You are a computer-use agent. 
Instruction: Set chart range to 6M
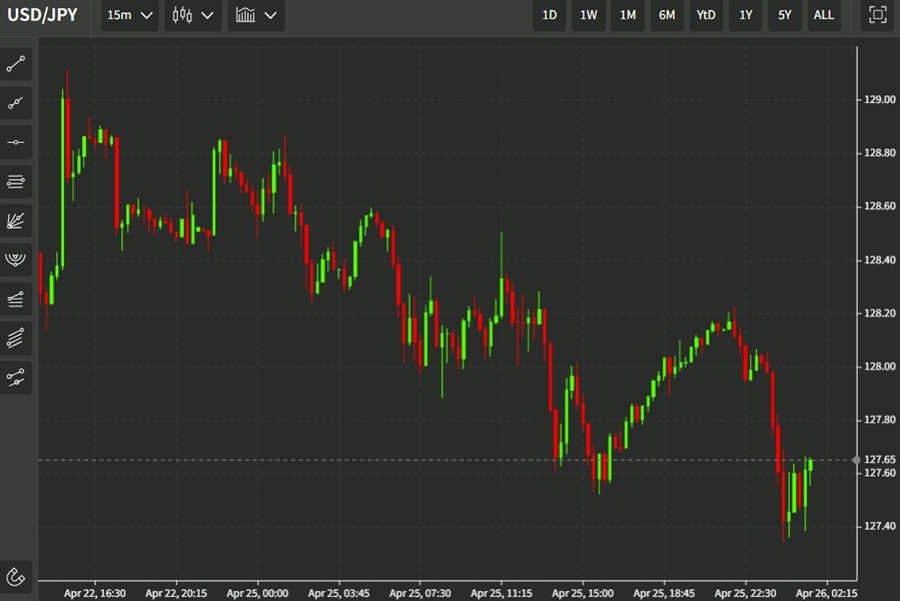point(666,15)
